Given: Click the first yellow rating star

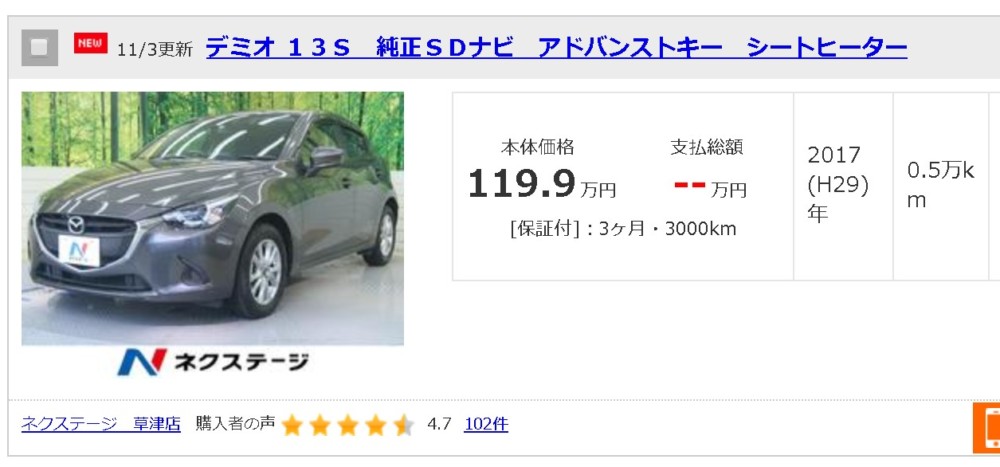Looking at the screenshot, I should click(291, 425).
